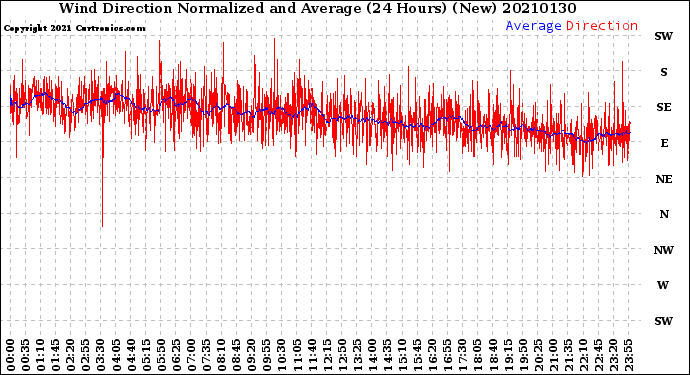Click the 20:25 time label

[x=537, y=355]
